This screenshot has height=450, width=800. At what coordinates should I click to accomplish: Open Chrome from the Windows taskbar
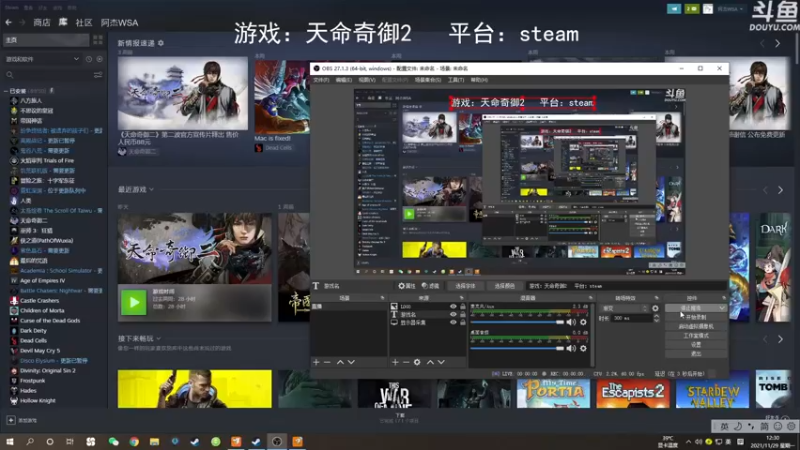(134, 441)
